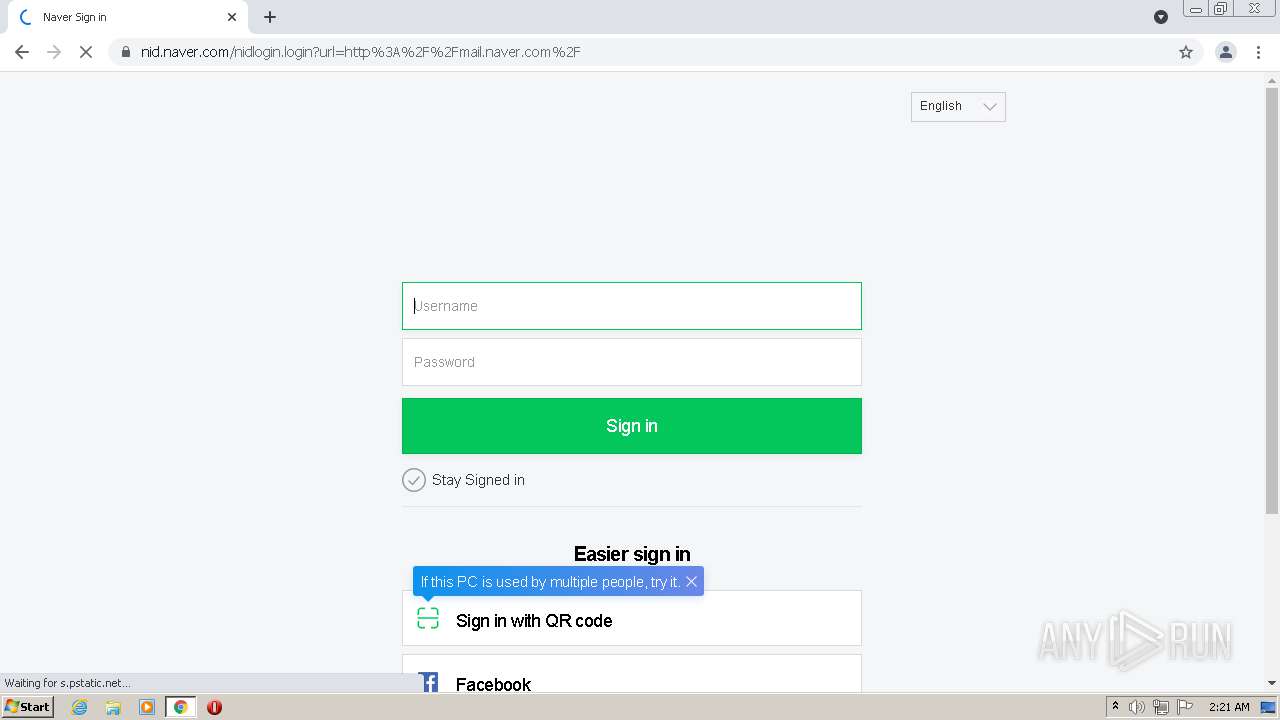Click the volume speaker tray icon
The height and width of the screenshot is (720, 1280).
coord(1137,707)
